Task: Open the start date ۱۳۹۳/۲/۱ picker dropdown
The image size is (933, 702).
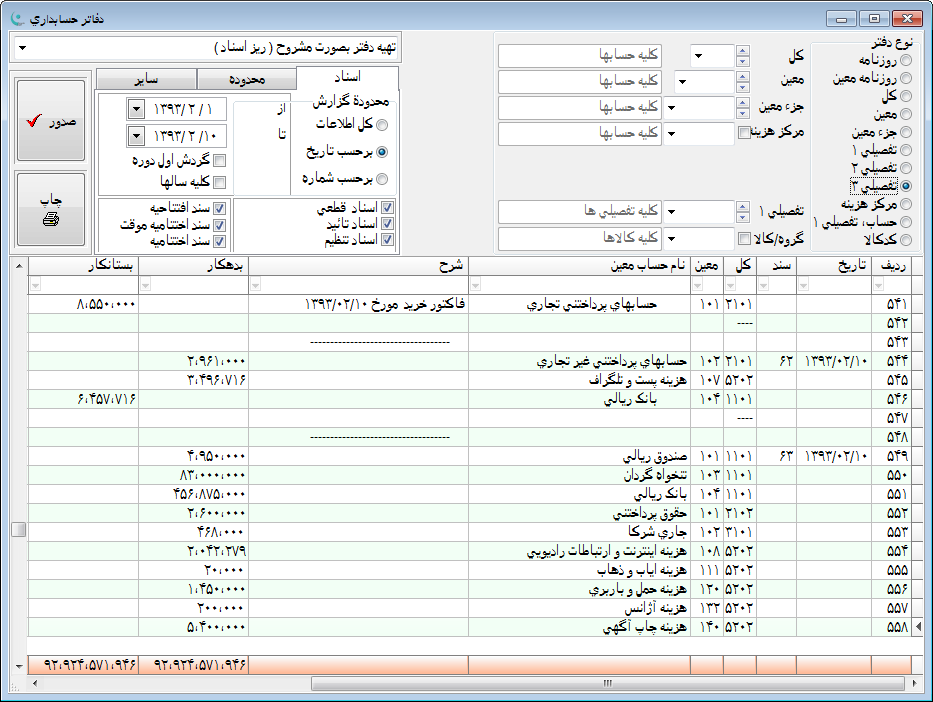Action: click(137, 109)
